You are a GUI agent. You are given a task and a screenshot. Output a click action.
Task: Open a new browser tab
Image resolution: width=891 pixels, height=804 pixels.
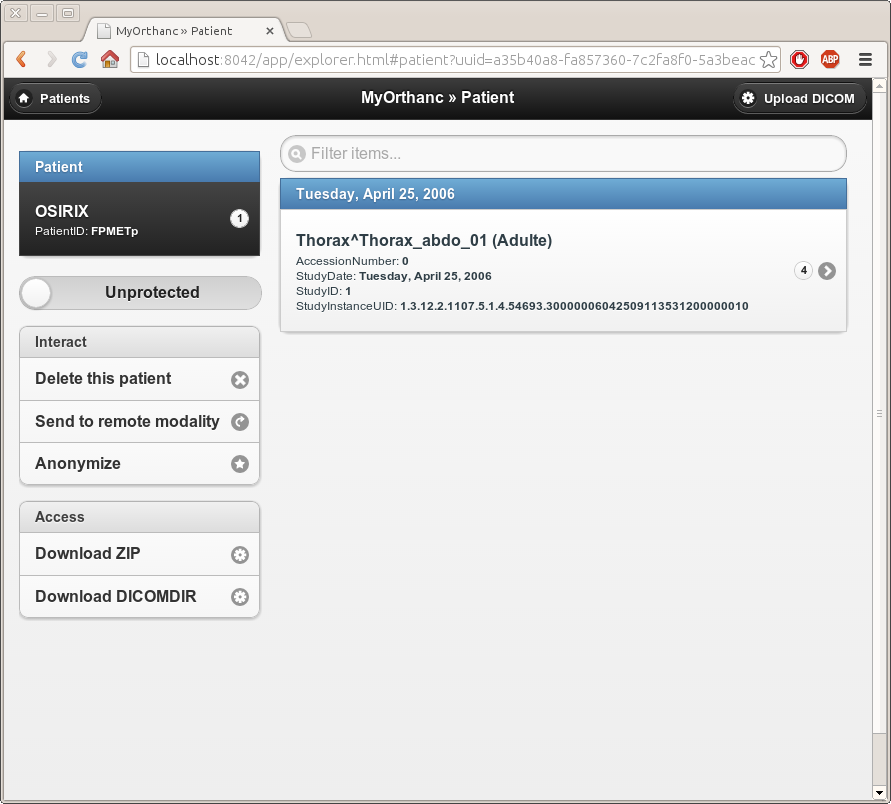click(x=298, y=31)
